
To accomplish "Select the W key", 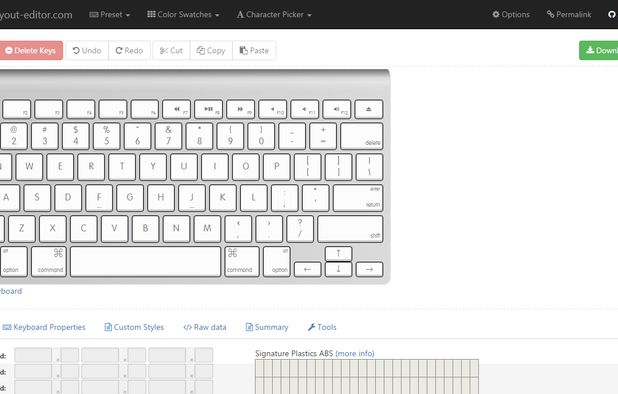I will coord(29,167).
